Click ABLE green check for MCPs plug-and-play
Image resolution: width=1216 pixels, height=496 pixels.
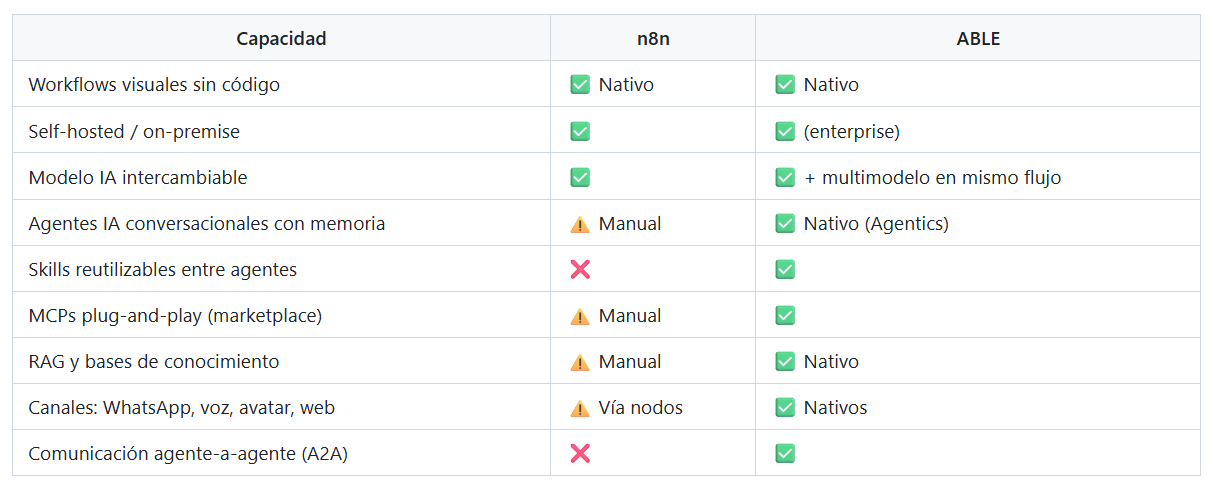pos(785,315)
